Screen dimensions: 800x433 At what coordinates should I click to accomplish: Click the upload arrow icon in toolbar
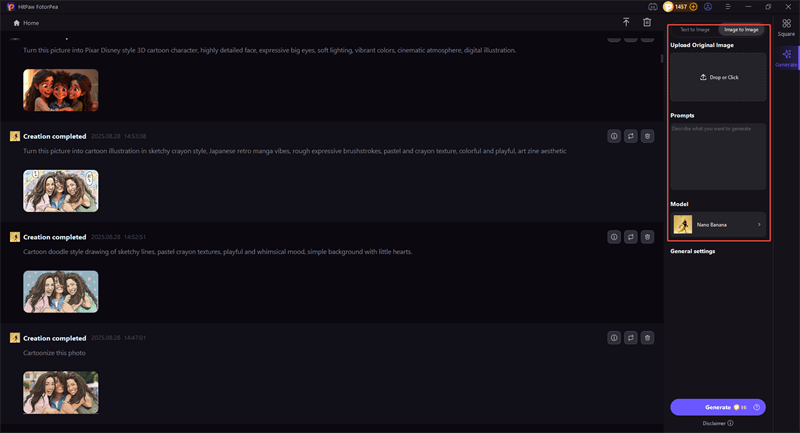pyautogui.click(x=626, y=22)
